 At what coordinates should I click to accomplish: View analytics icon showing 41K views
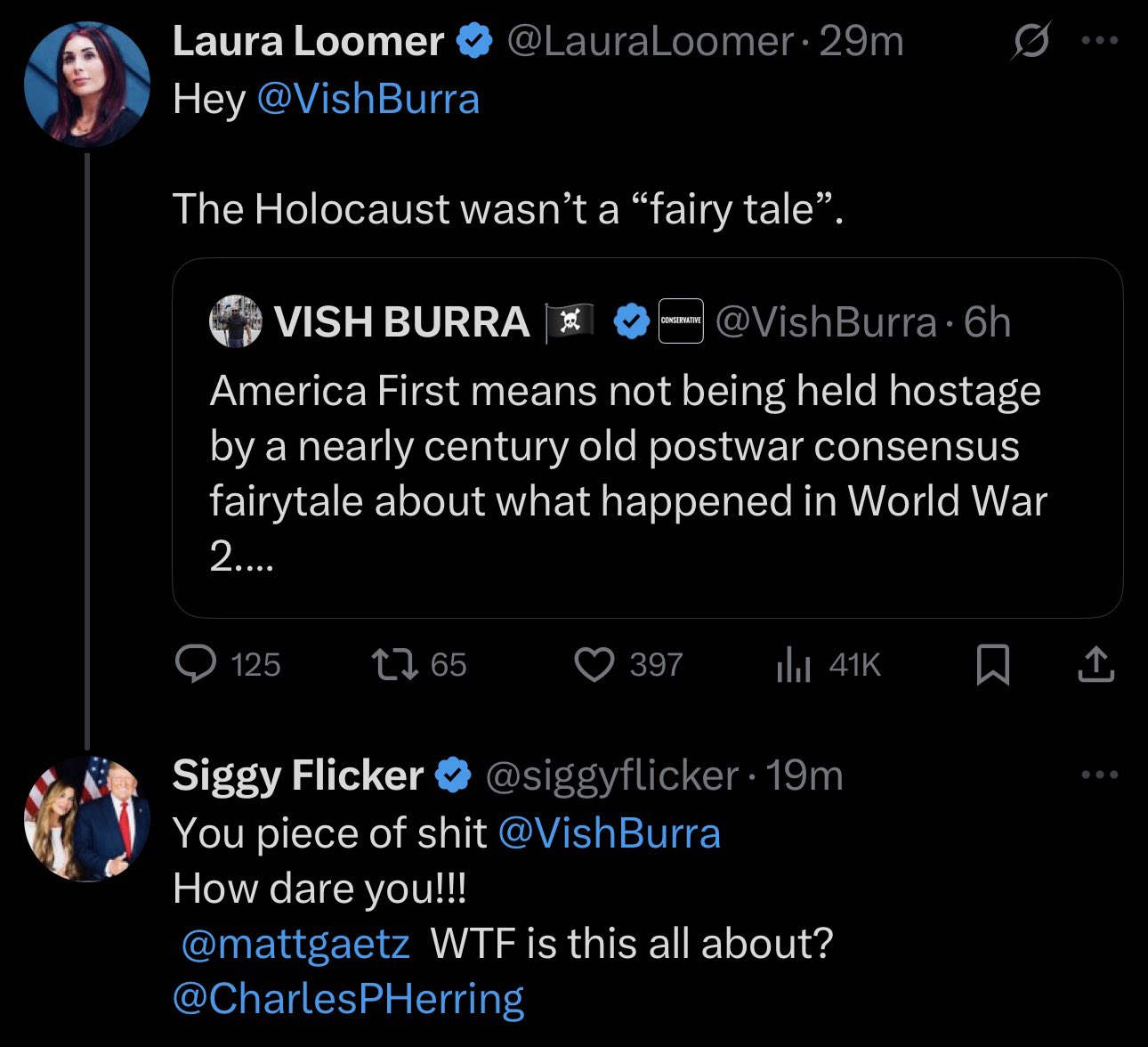click(793, 664)
